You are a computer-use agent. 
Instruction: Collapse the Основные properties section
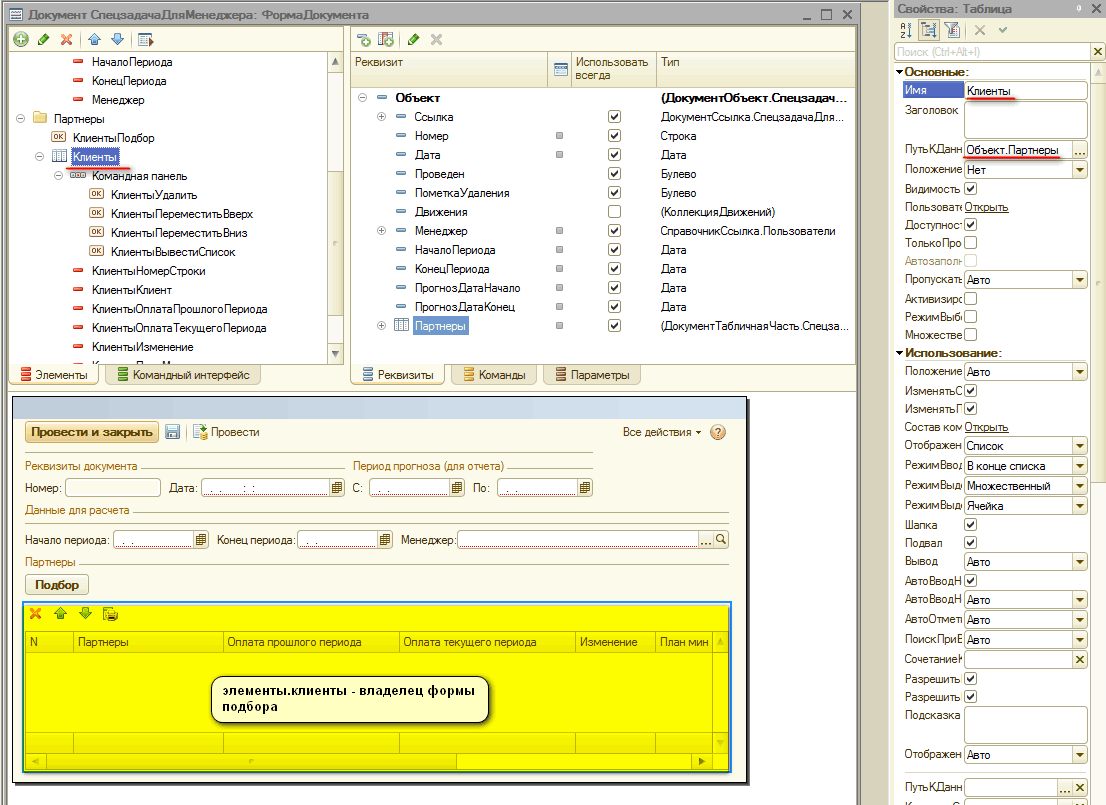click(899, 72)
